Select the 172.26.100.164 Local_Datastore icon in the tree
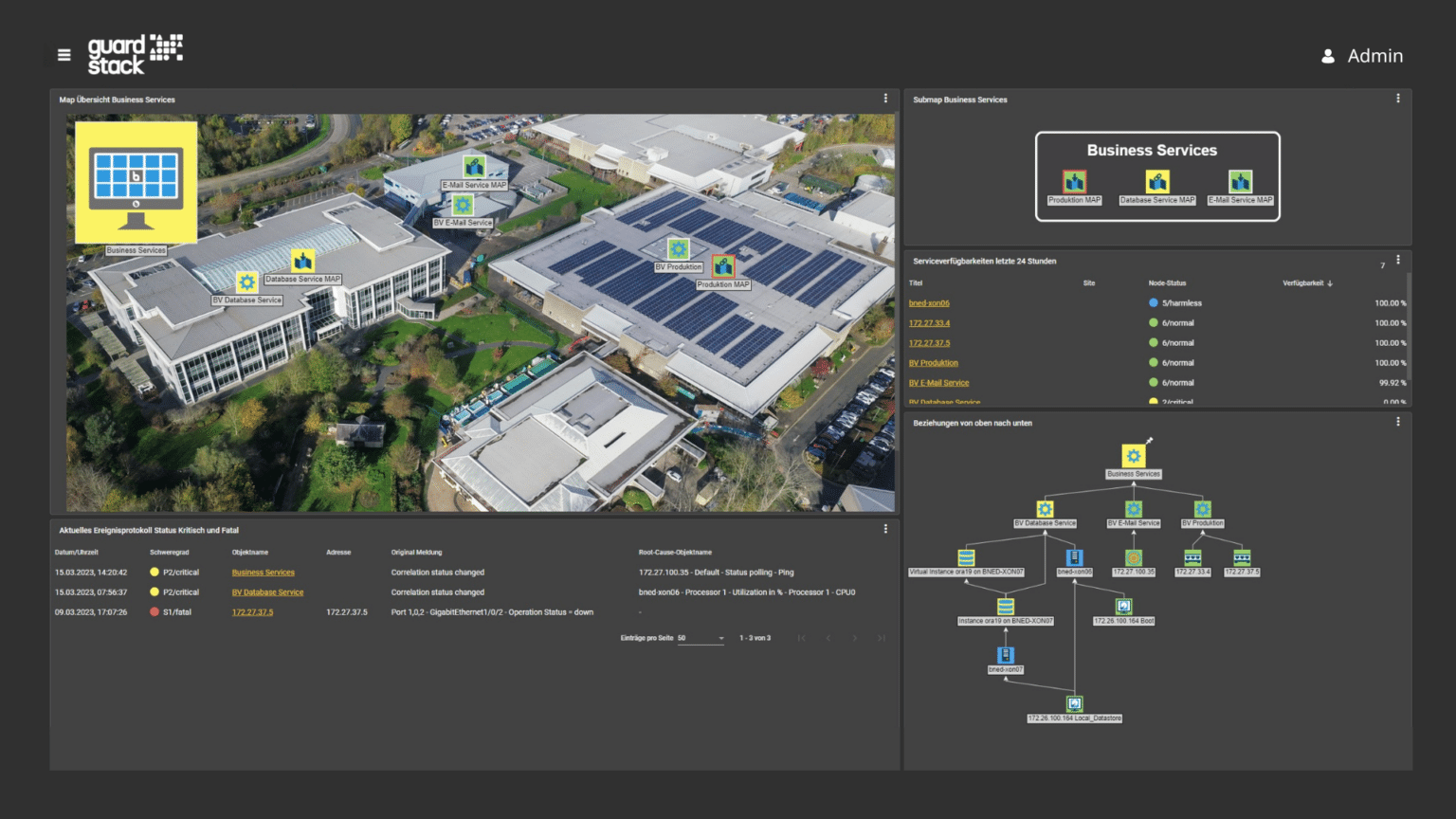 click(1074, 703)
